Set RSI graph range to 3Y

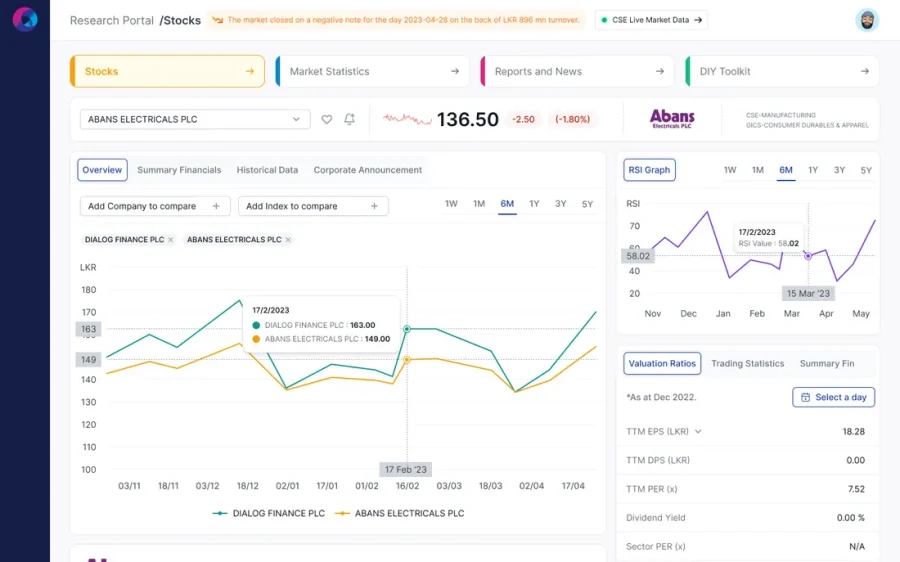coord(839,170)
